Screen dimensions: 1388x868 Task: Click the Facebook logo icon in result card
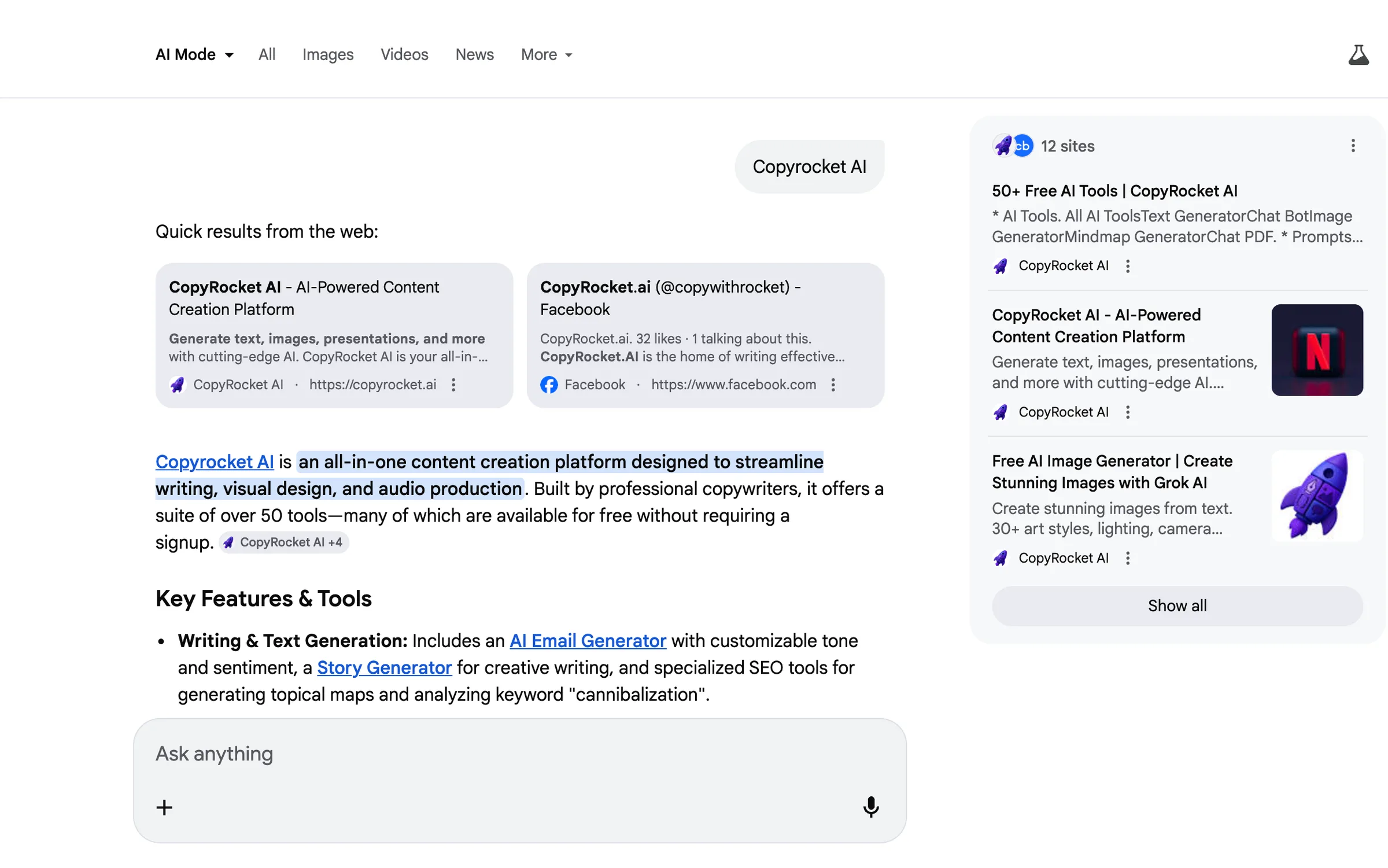(x=549, y=385)
